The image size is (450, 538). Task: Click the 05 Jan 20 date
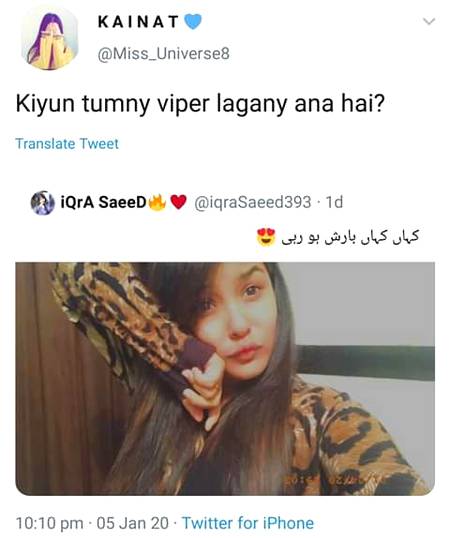click(x=133, y=524)
